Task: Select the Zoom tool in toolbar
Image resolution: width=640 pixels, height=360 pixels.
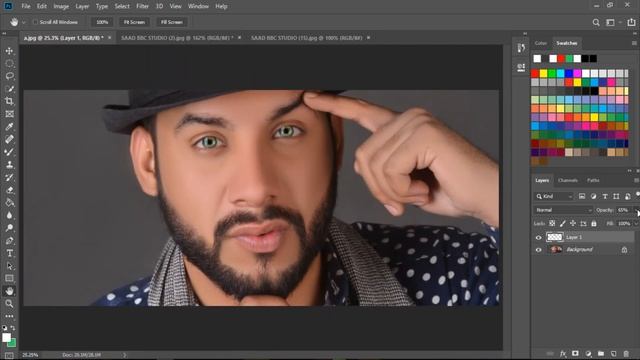Action: point(9,304)
